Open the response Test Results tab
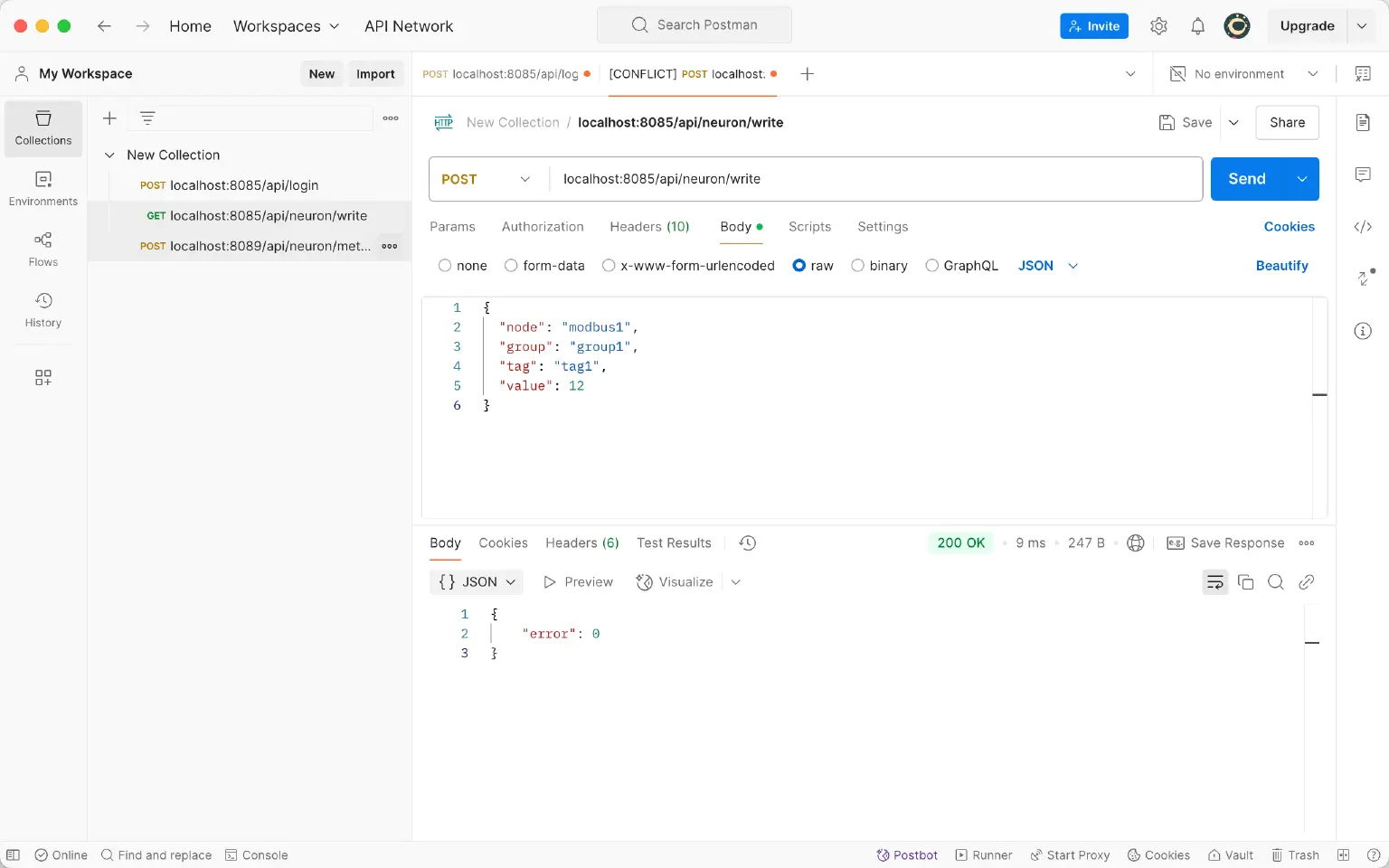Viewport: 1389px width, 868px height. pyautogui.click(x=674, y=542)
